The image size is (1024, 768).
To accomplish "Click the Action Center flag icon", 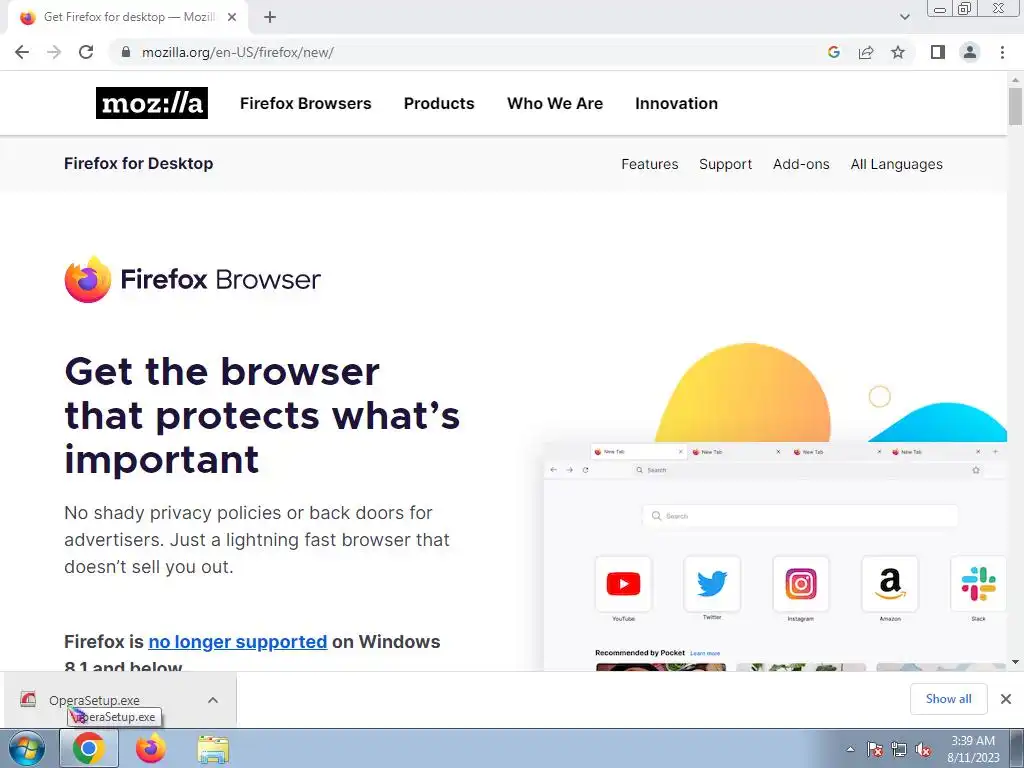I will pyautogui.click(x=875, y=749).
